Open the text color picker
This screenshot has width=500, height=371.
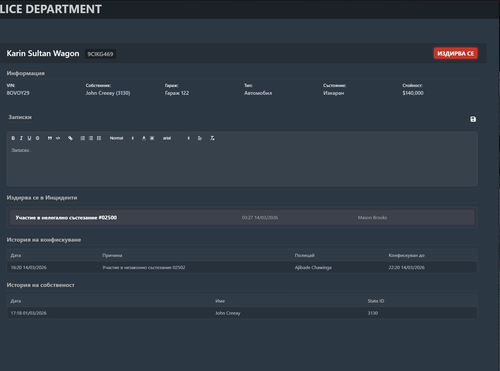pos(144,138)
